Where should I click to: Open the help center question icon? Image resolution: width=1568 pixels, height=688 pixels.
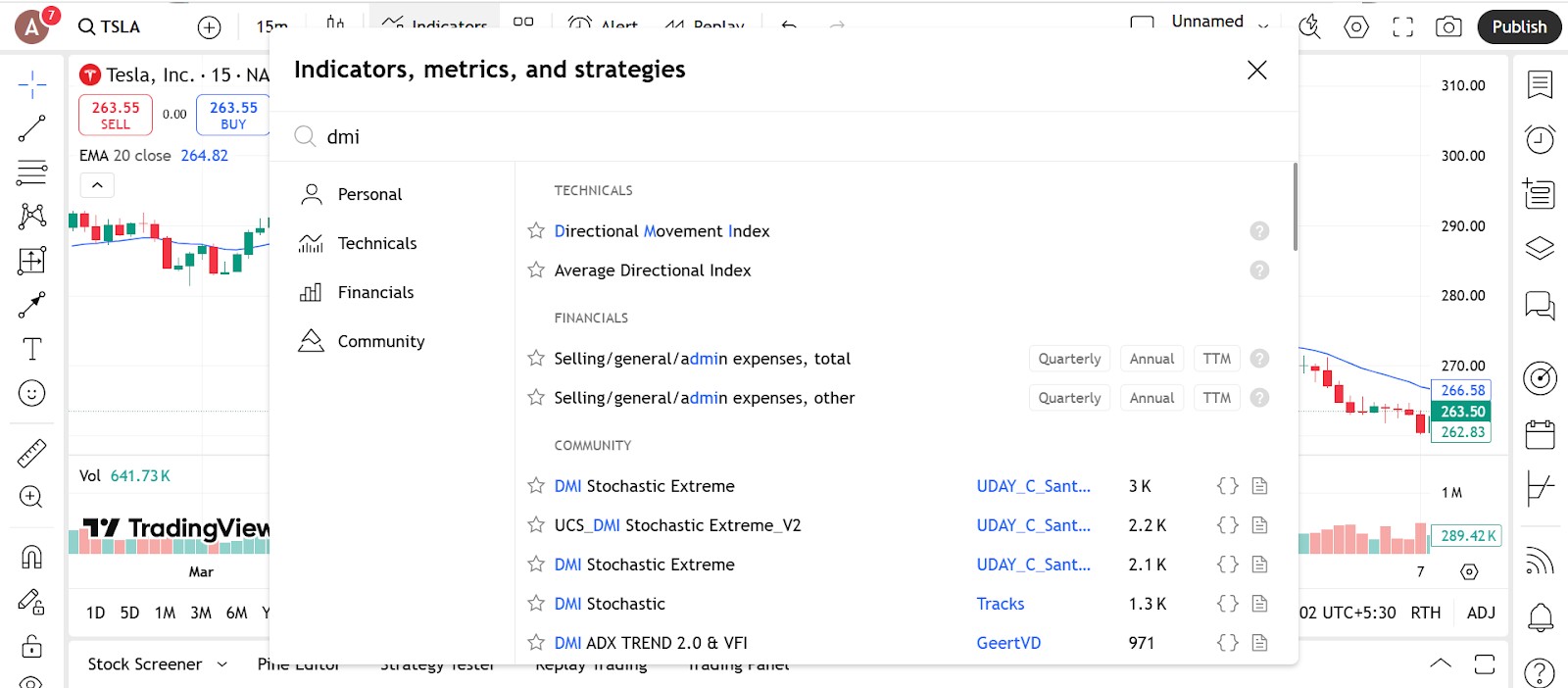(x=1540, y=672)
